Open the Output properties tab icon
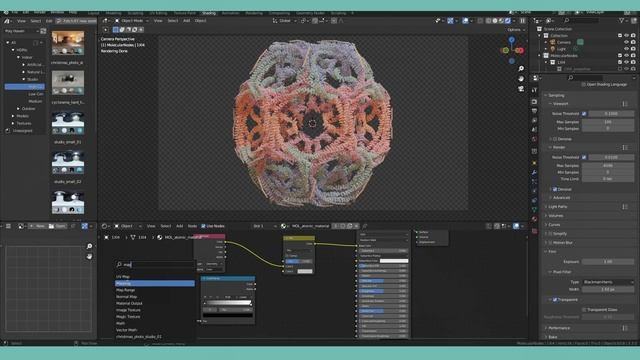Image resolution: width=640 pixels, height=360 pixels. tap(534, 111)
